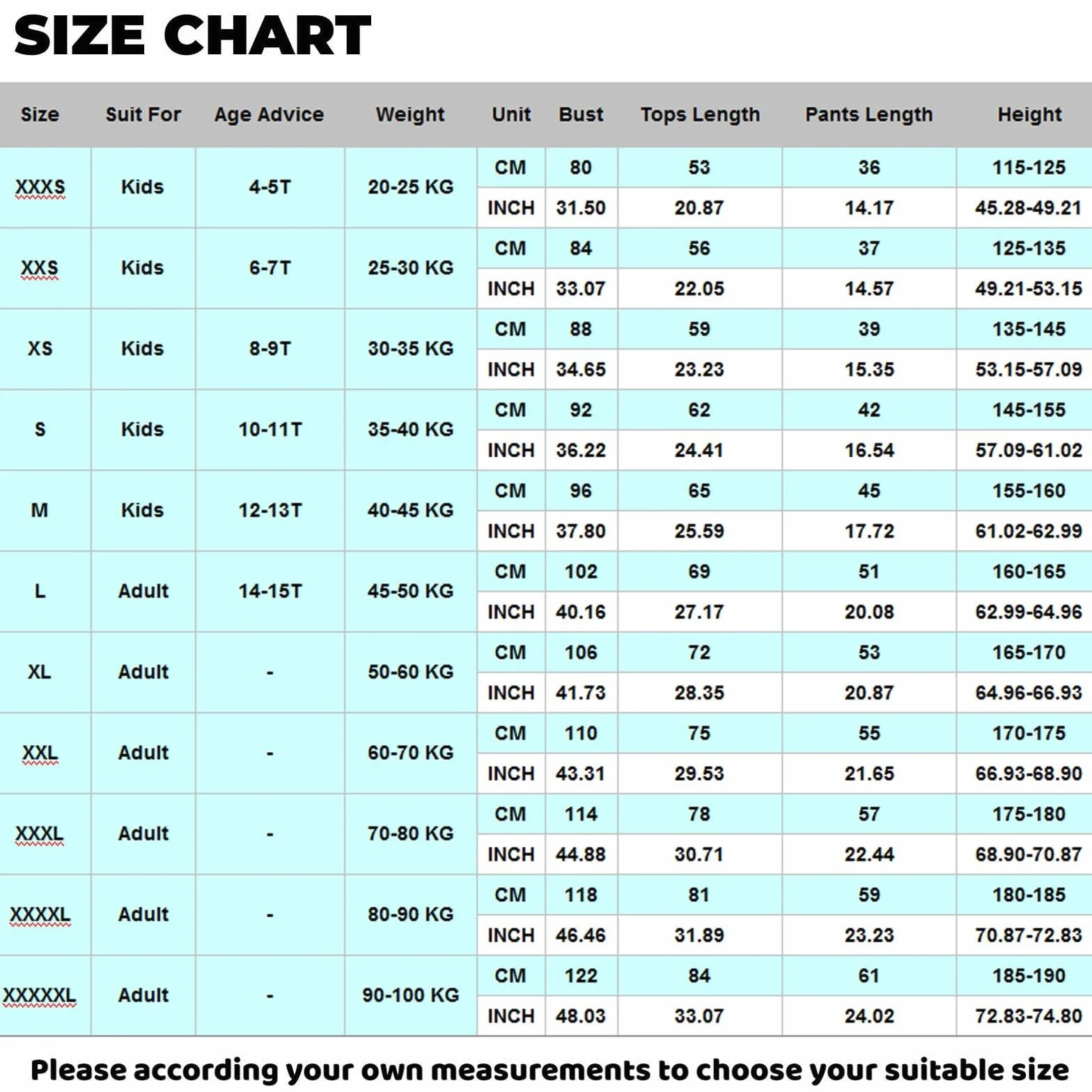Select the XXXXXL size cell

(x=40, y=995)
